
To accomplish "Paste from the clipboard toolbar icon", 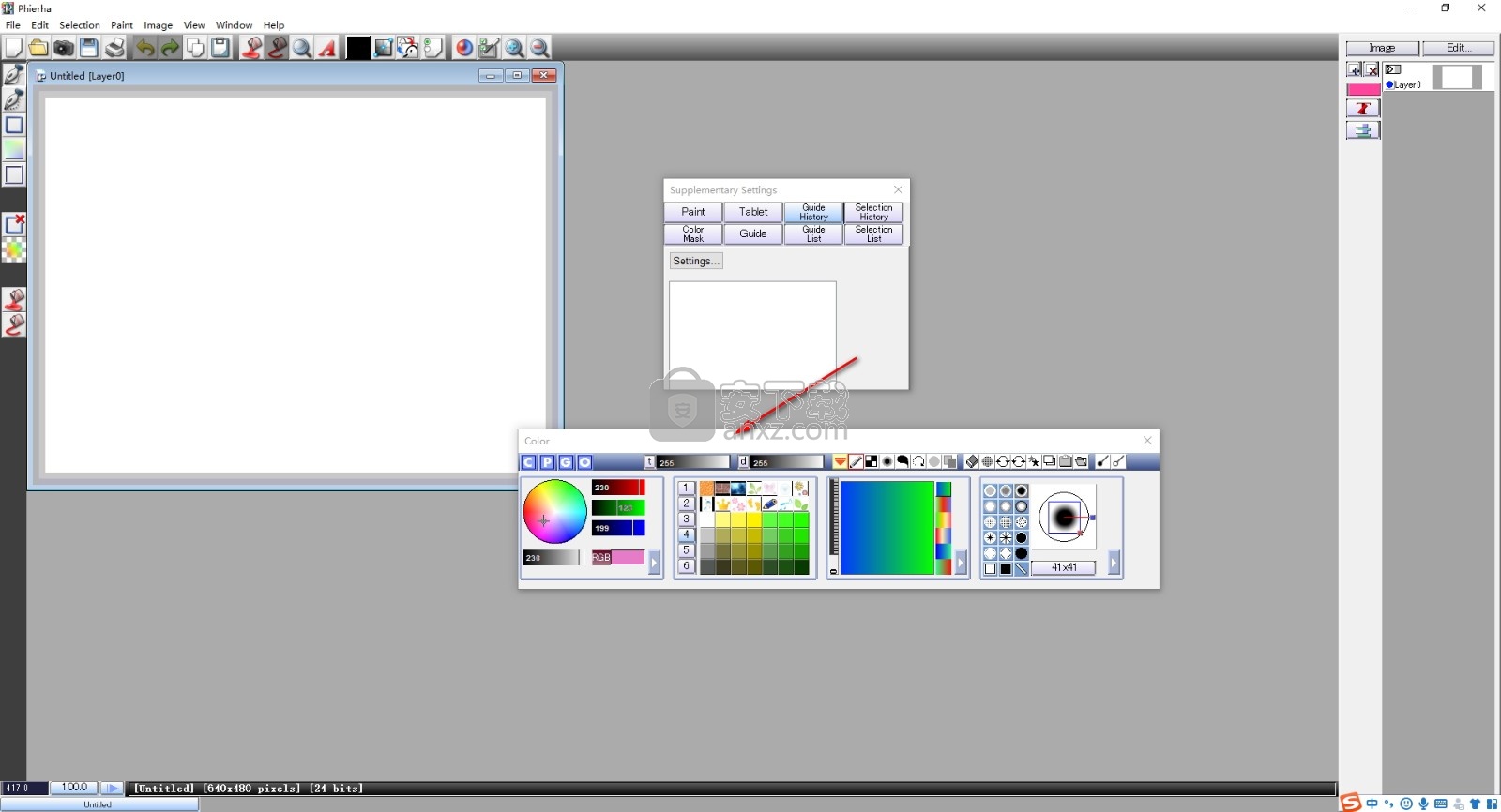I will pos(220,48).
